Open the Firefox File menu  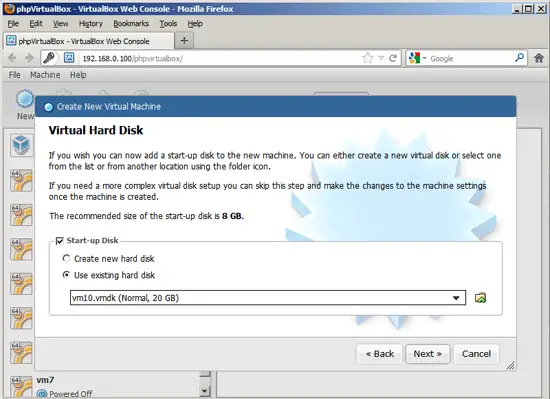13,23
